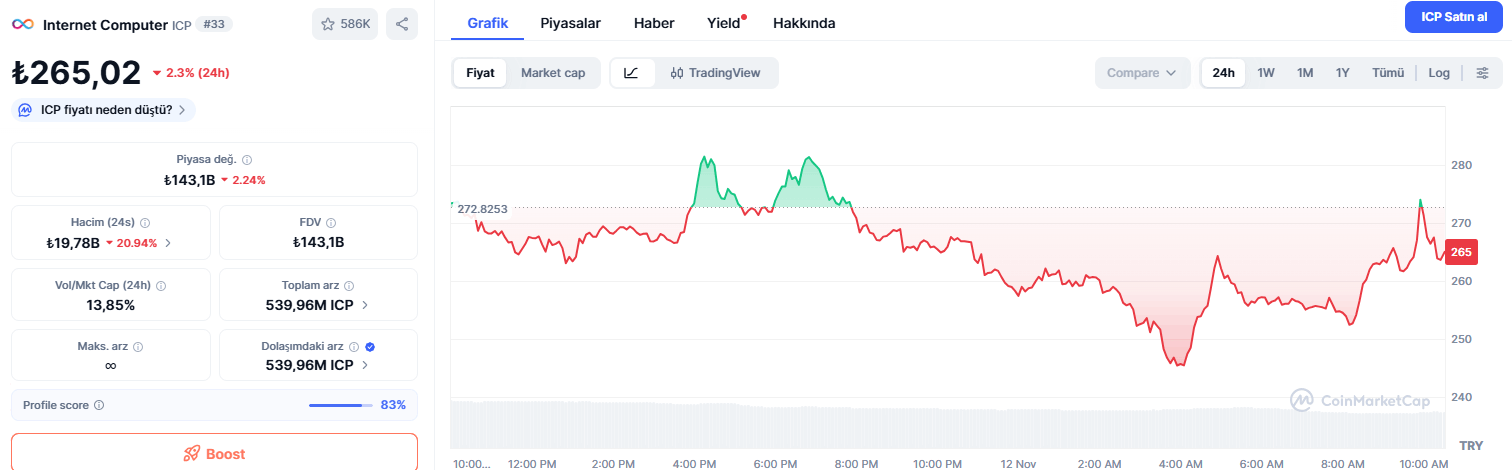The image size is (1512, 470).
Task: Click info icon next to FDV
Action: tap(331, 223)
